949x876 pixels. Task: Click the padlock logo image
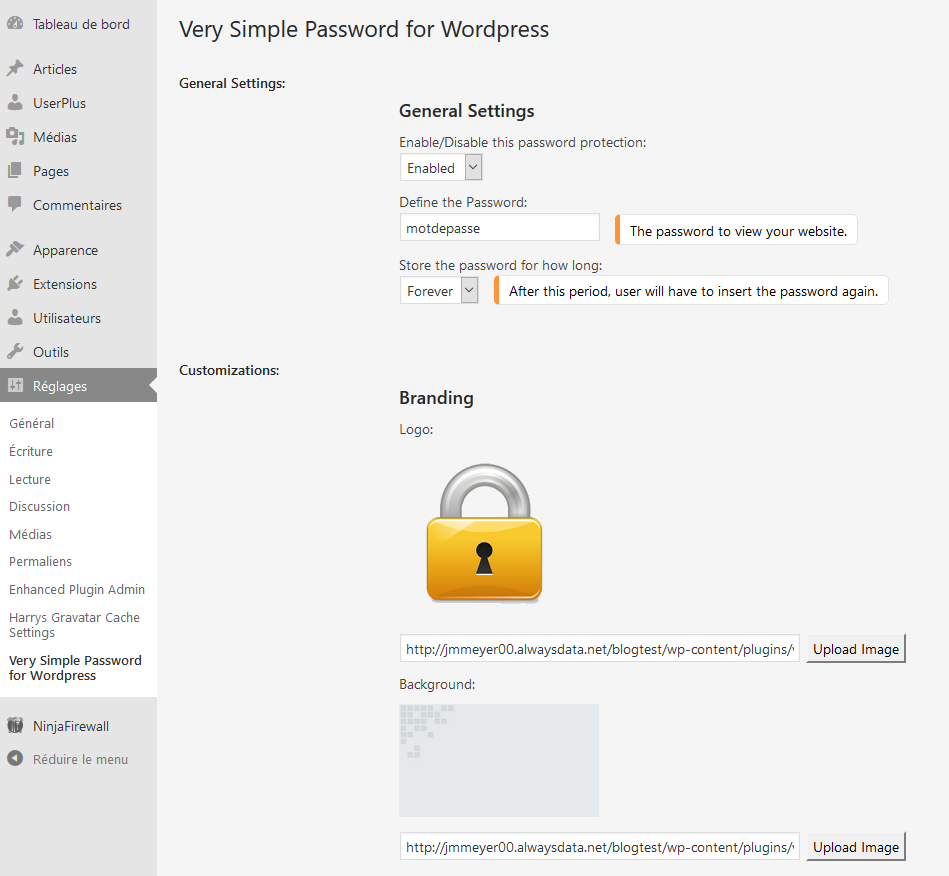tap(484, 533)
